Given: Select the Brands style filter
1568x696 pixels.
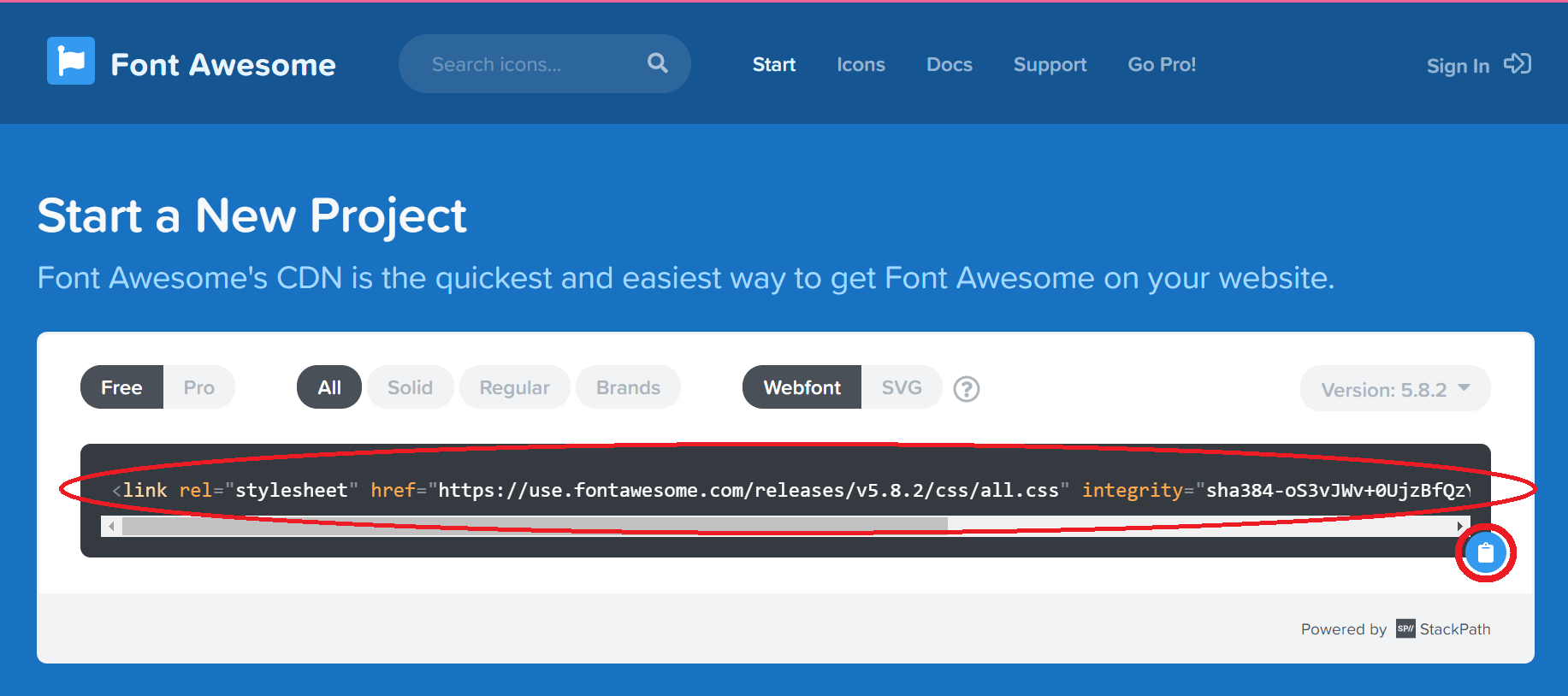Looking at the screenshot, I should 629,387.
